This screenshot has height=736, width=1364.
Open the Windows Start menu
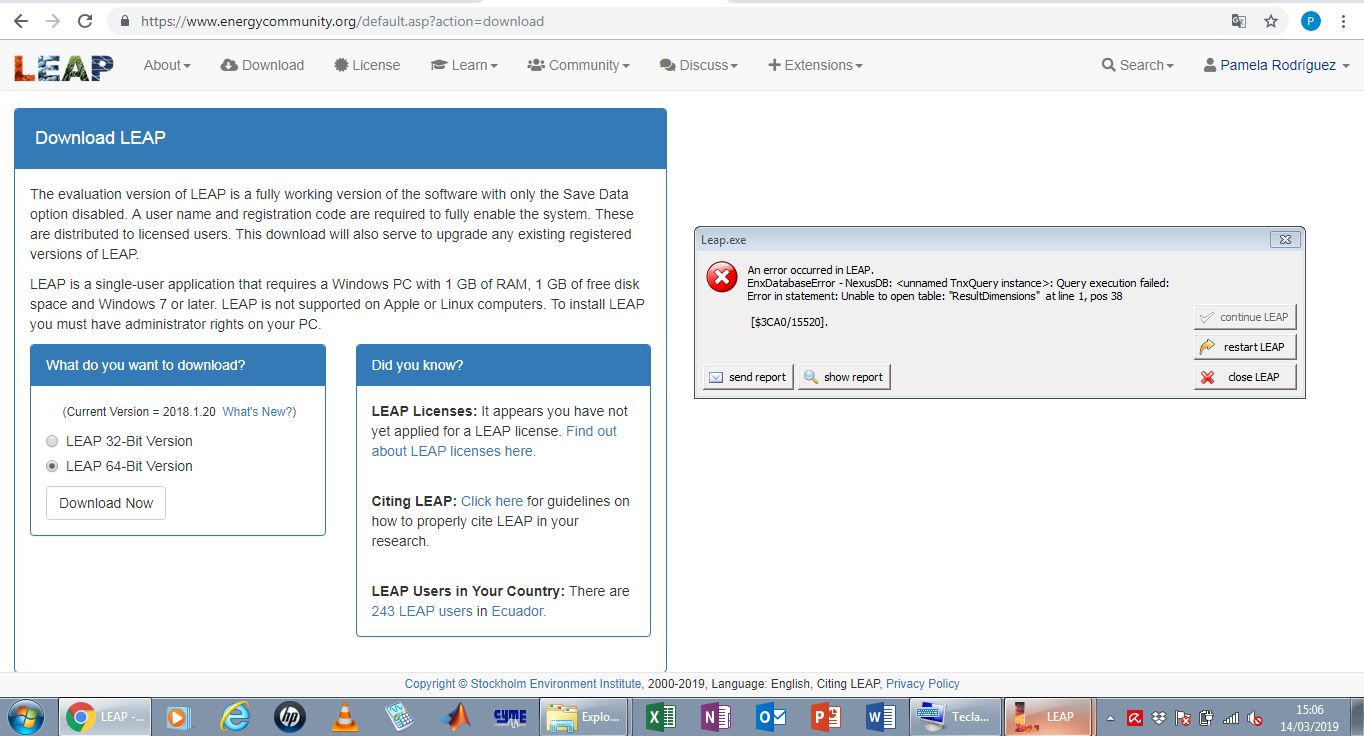24,716
